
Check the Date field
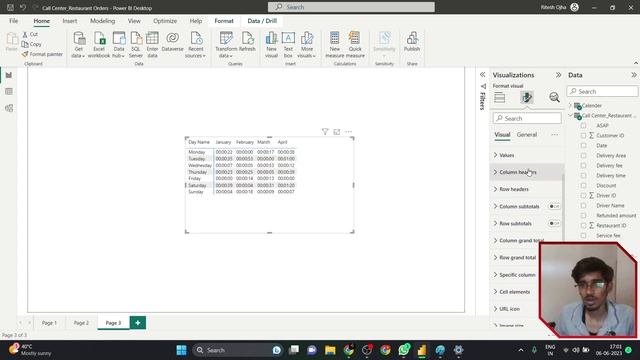point(583,146)
